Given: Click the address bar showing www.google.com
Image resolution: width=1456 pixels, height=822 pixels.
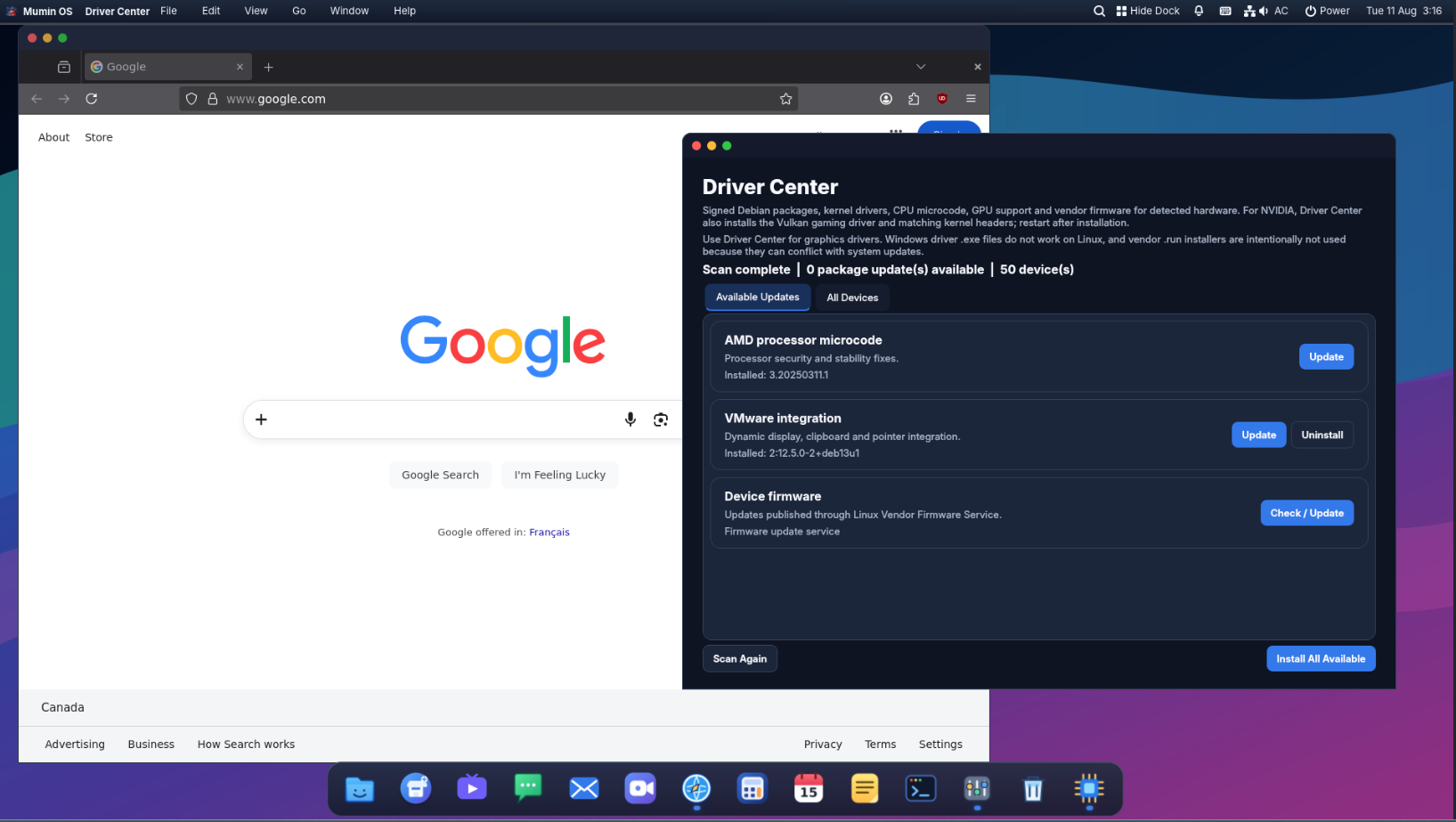Looking at the screenshot, I should [490, 99].
